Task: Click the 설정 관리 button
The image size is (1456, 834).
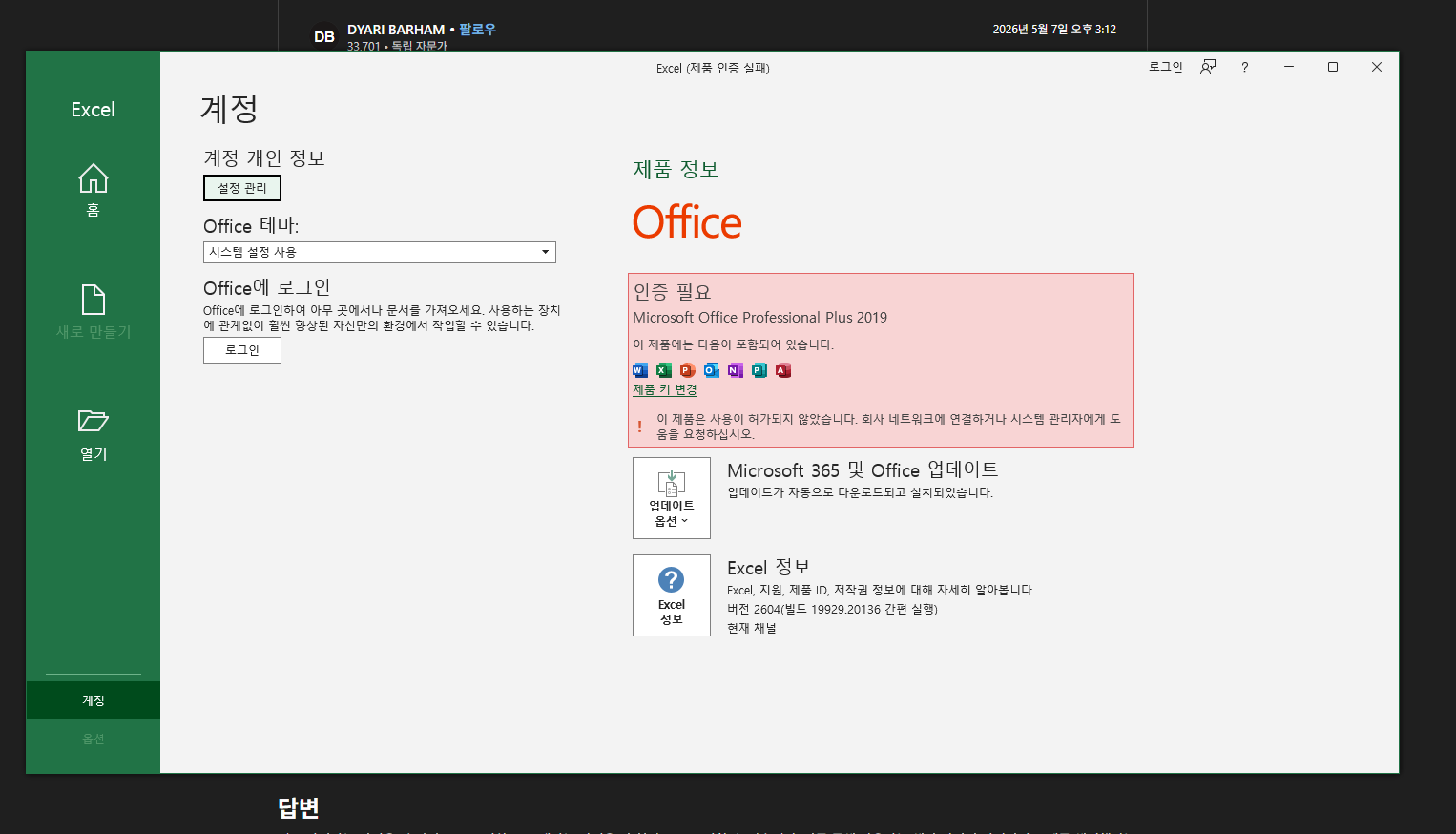Action: pyautogui.click(x=242, y=188)
